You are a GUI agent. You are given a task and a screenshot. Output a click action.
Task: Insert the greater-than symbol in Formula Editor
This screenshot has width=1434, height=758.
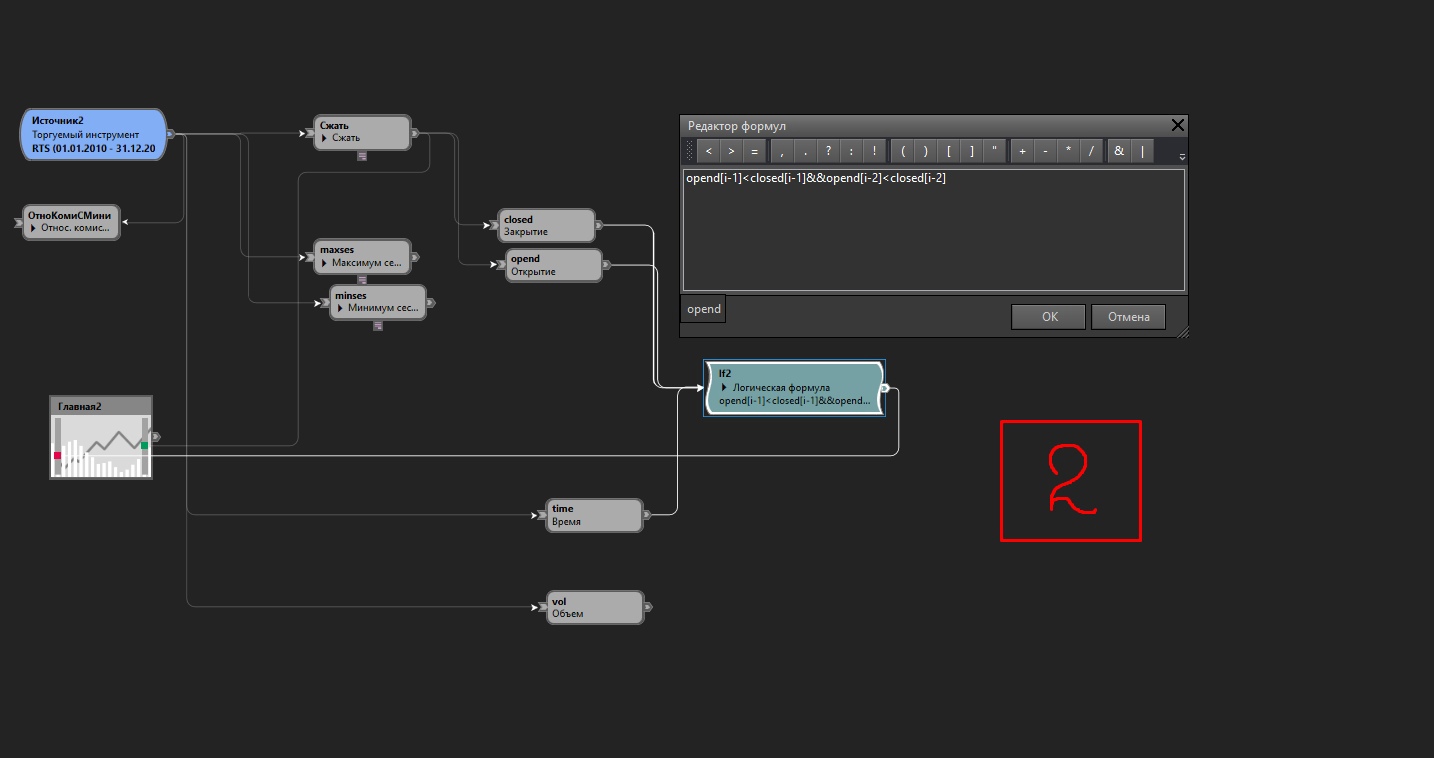click(x=731, y=151)
